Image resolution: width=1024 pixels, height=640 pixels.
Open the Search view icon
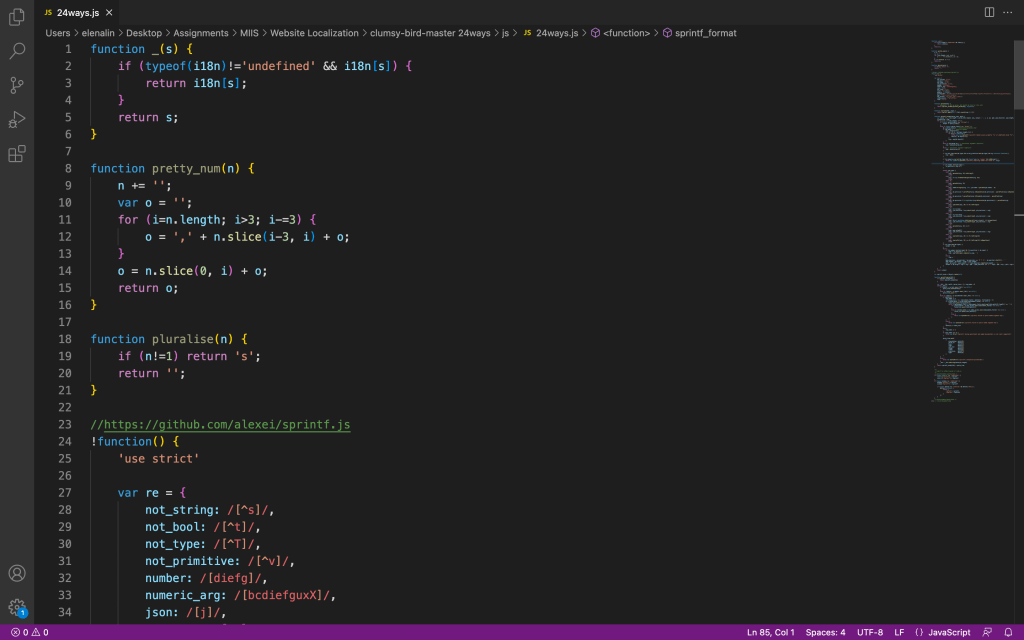(17, 51)
